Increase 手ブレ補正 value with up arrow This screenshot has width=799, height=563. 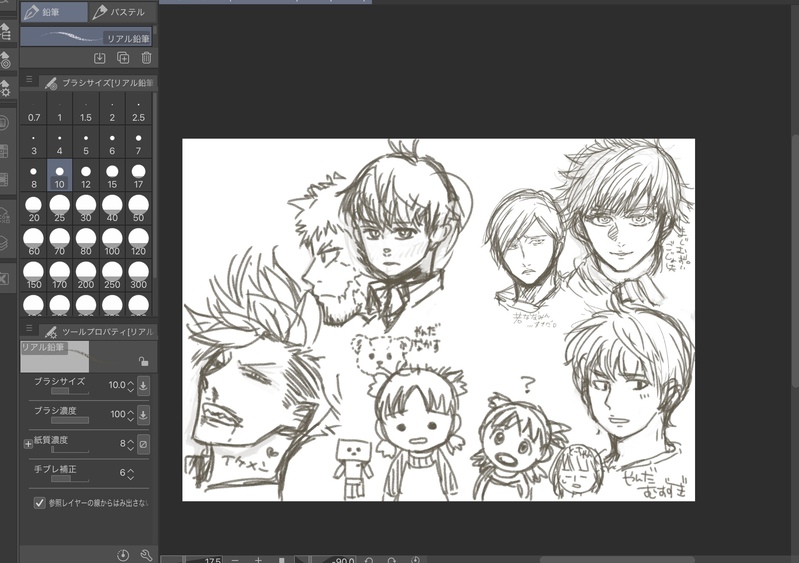coord(131,470)
